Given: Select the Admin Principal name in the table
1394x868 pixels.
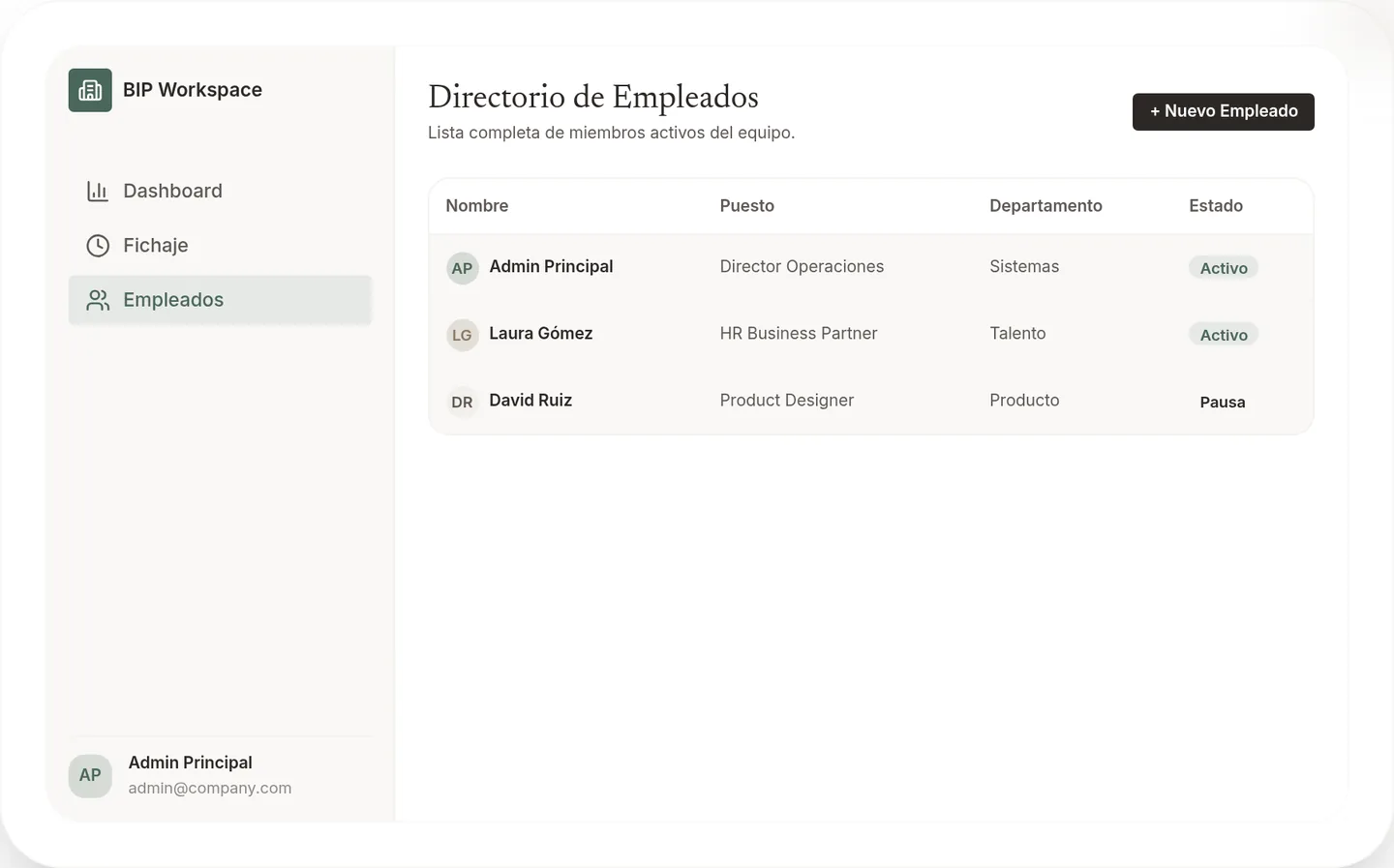Looking at the screenshot, I should pos(551,266).
